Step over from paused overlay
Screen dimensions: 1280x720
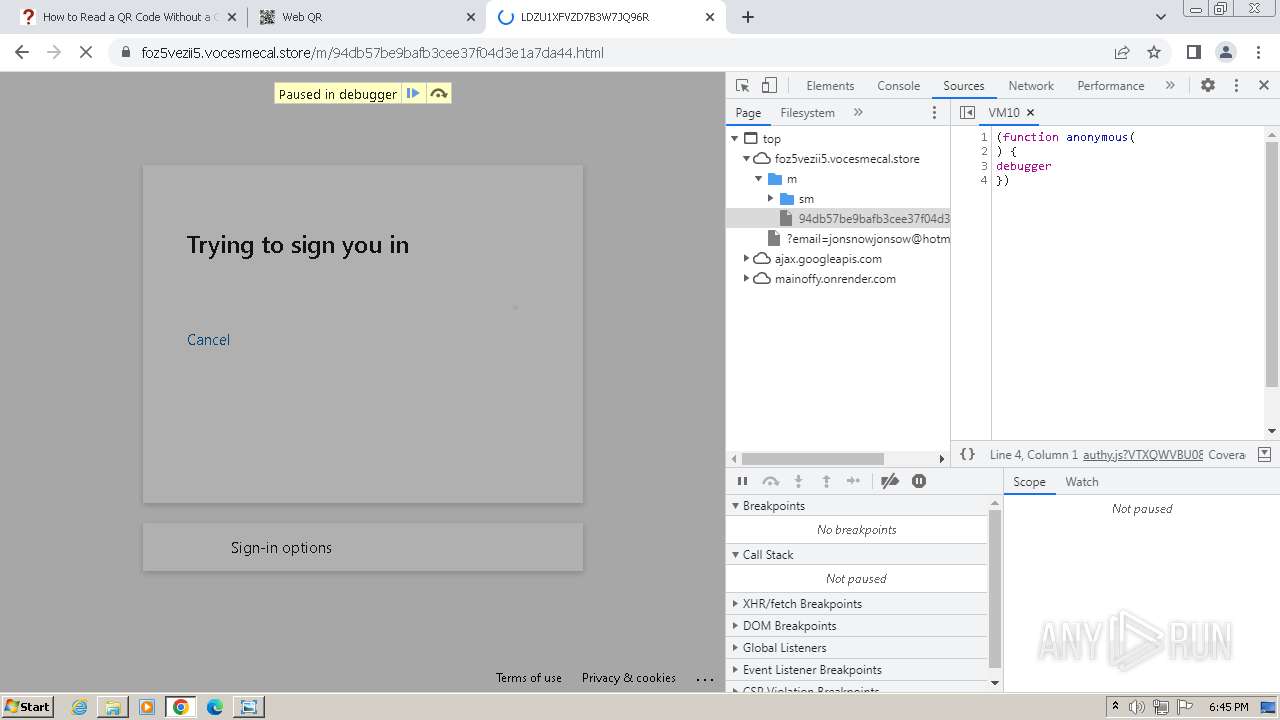point(439,94)
